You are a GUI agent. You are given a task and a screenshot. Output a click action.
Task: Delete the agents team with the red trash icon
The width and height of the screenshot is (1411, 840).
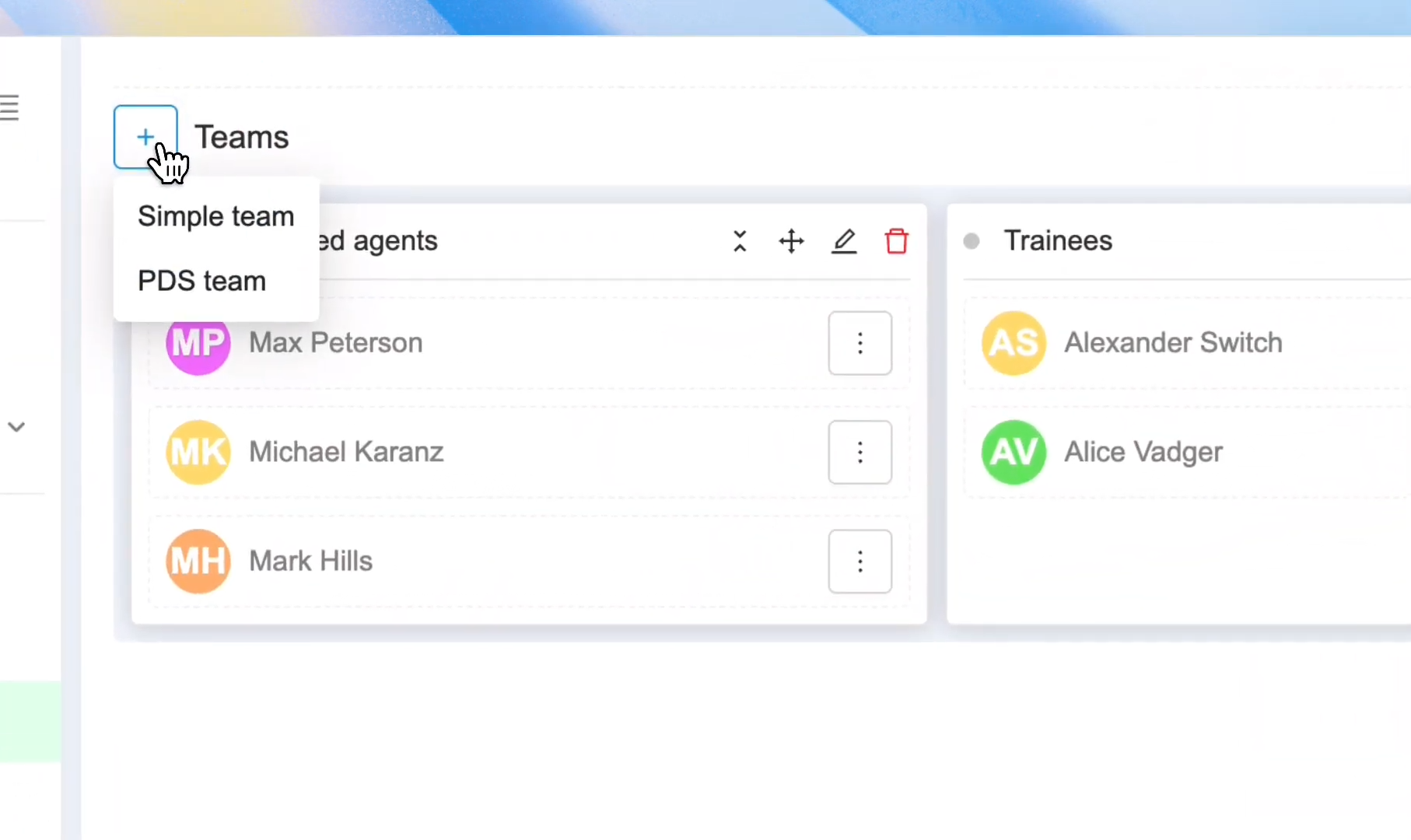pos(897,241)
